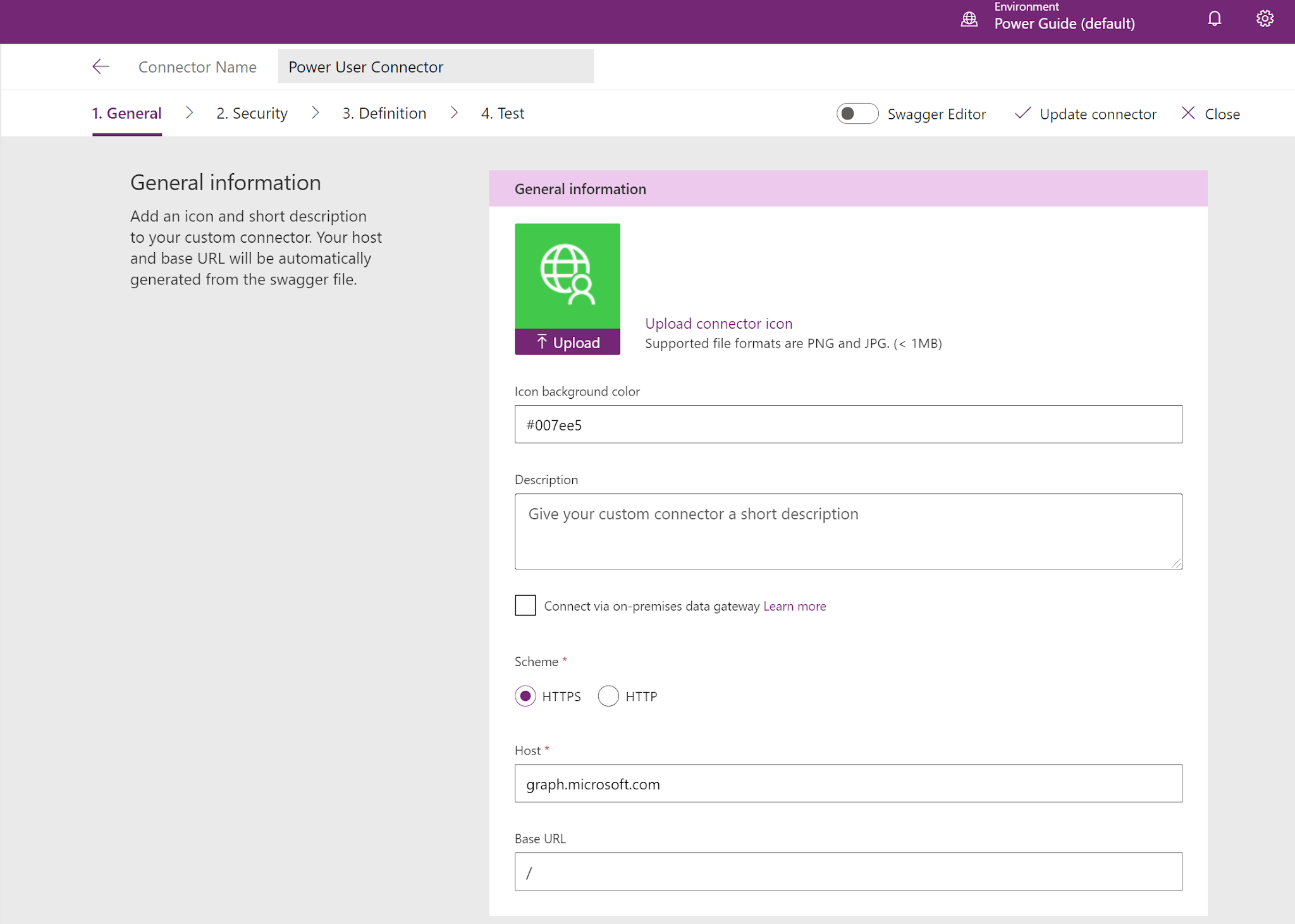The image size is (1295, 924).
Task: Click the environment globe icon
Action: pos(969,19)
